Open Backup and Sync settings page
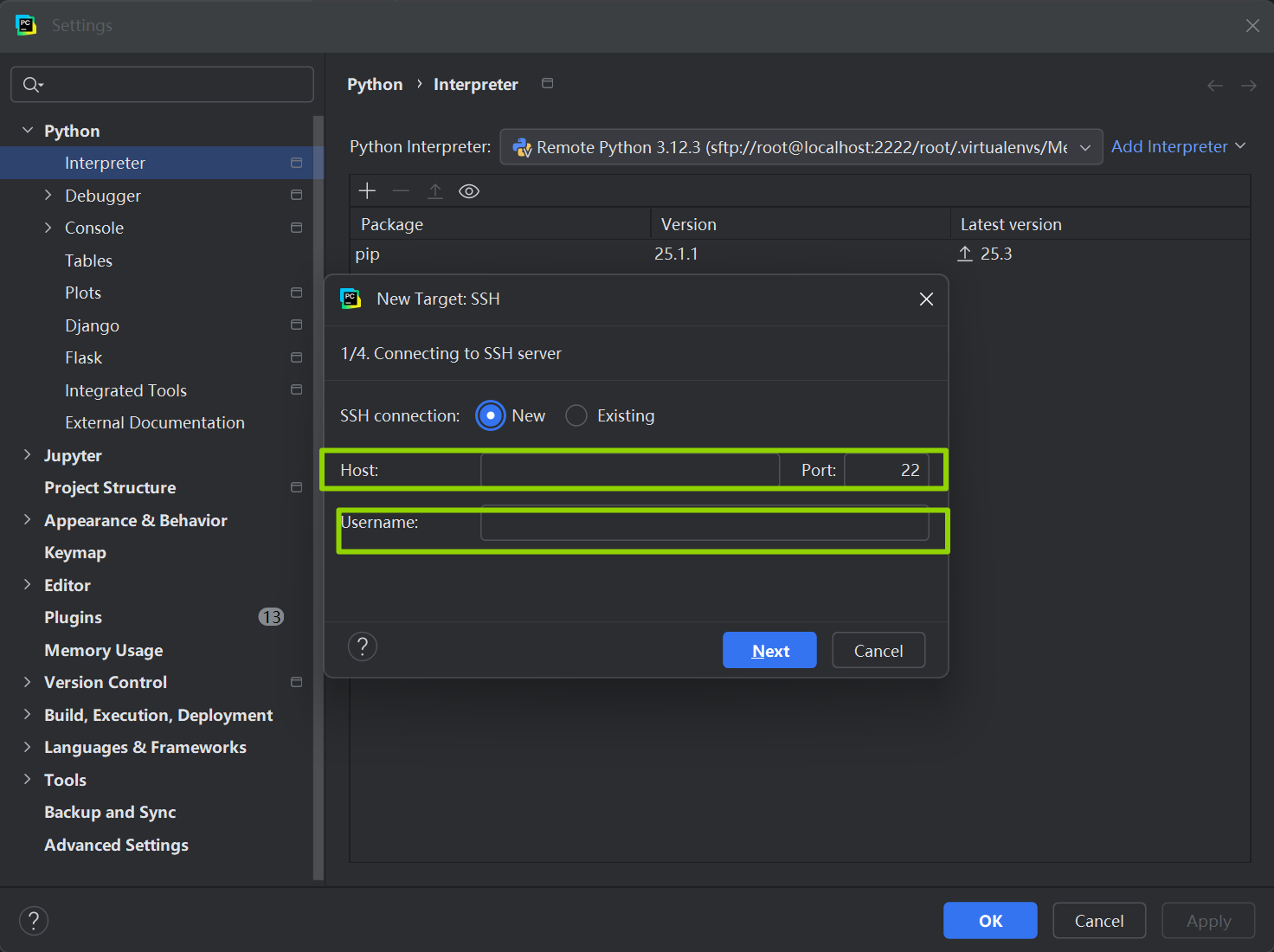The image size is (1274, 952). pyautogui.click(x=110, y=812)
